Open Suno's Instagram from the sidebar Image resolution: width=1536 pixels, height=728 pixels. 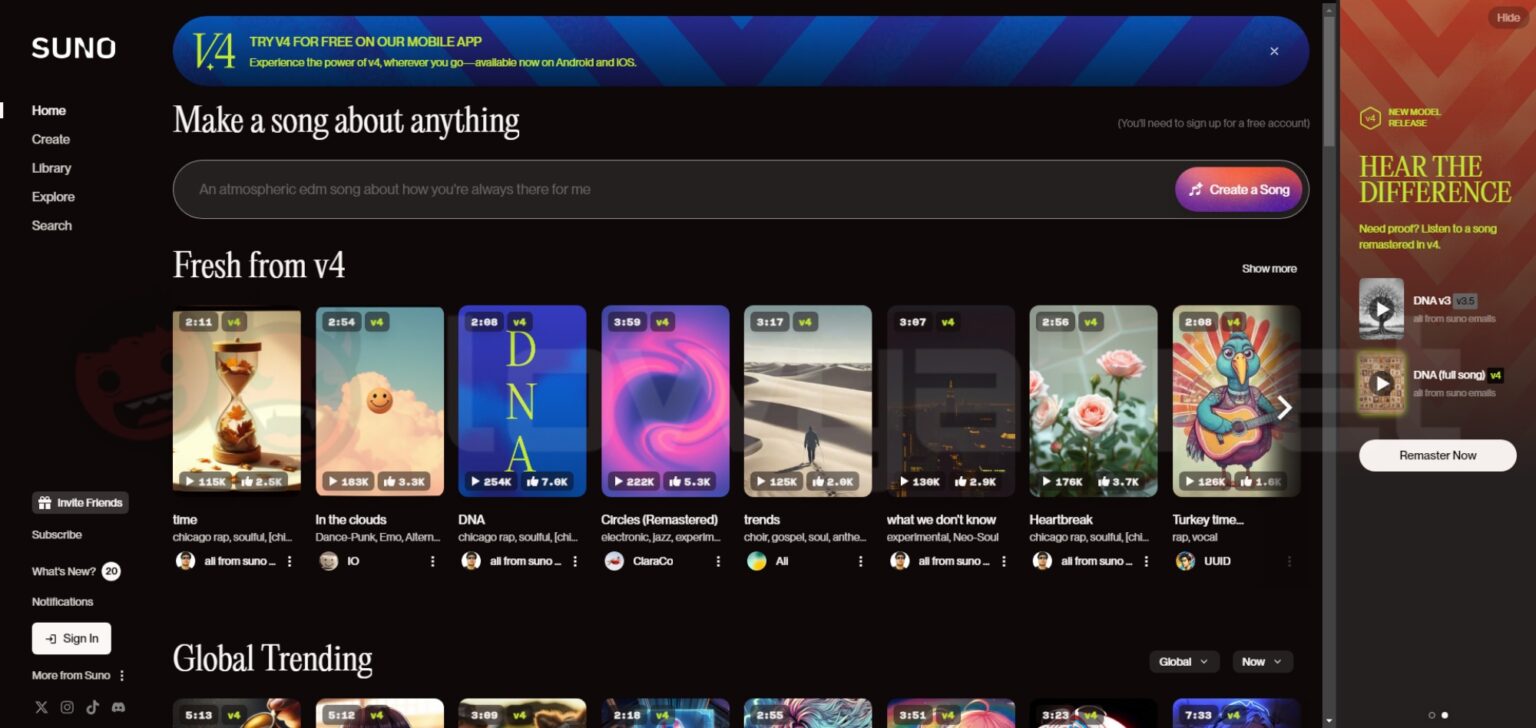pyautogui.click(x=67, y=707)
